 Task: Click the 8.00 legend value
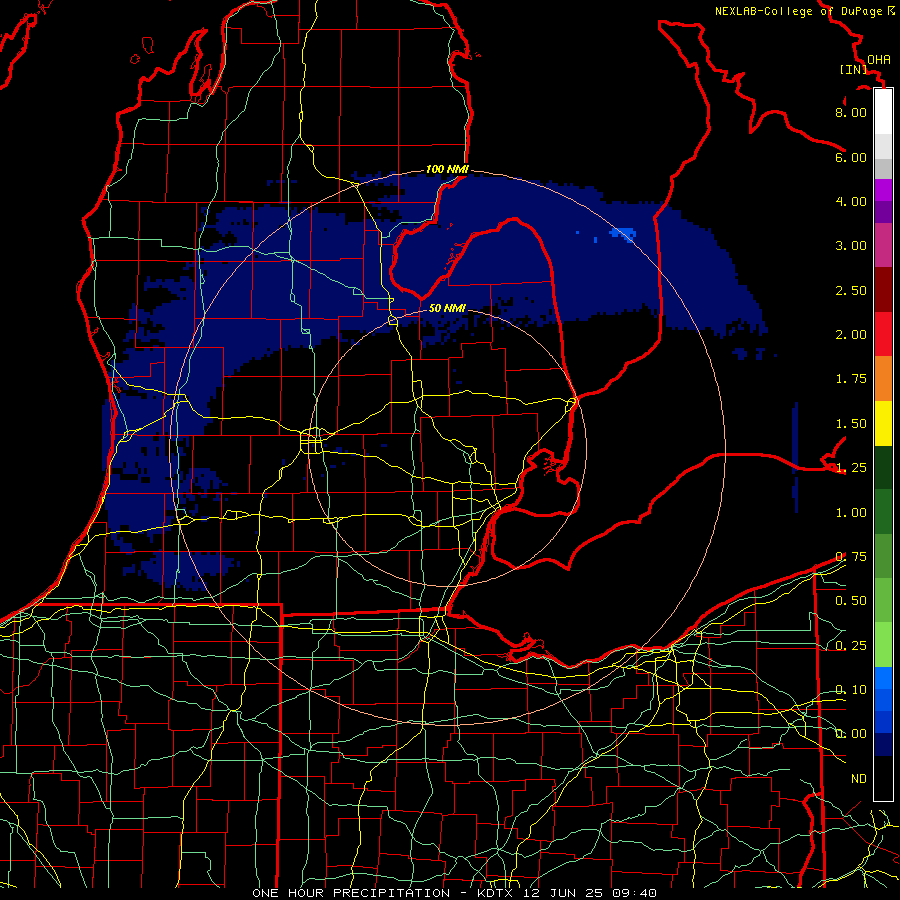851,112
